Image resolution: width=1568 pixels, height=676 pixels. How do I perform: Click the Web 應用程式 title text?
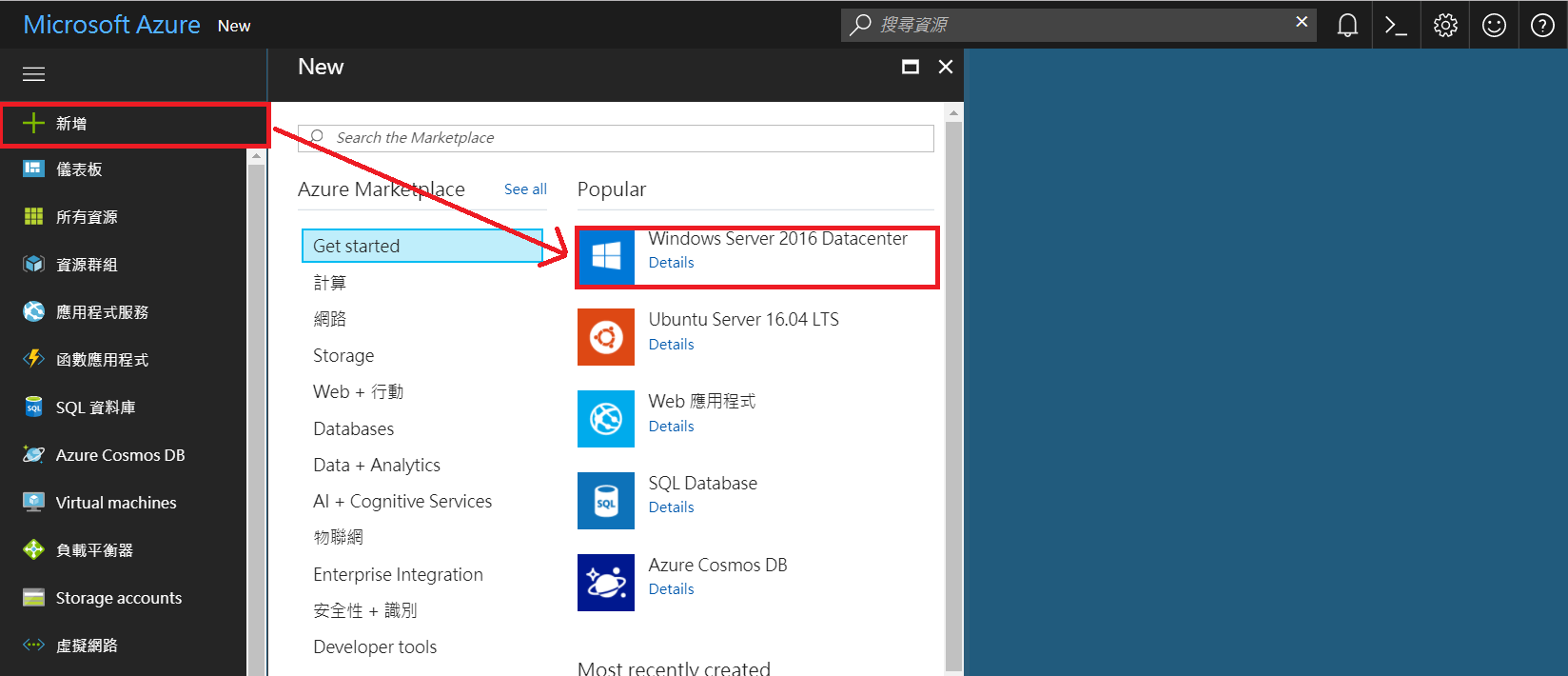click(702, 401)
